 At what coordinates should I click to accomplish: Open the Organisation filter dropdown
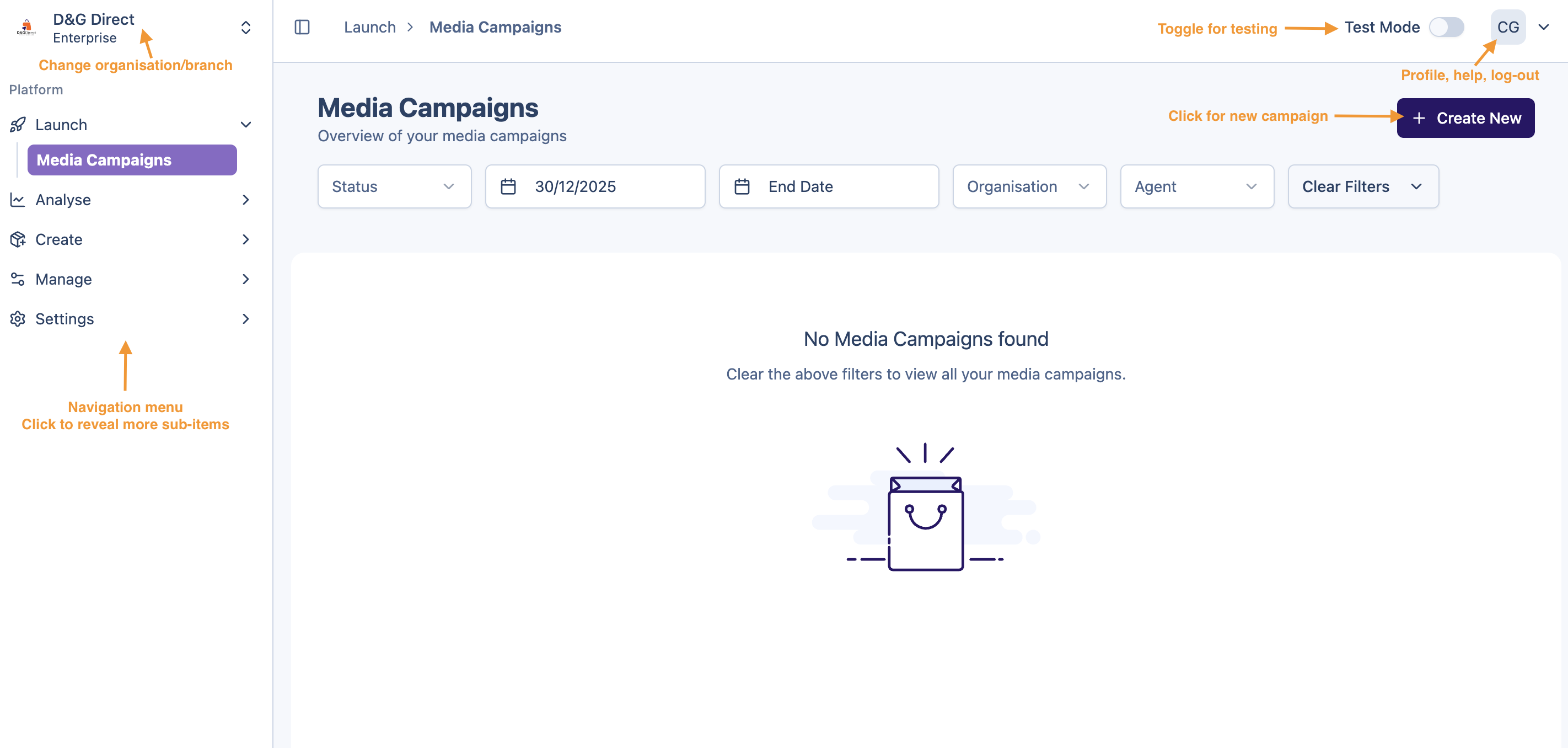[1029, 186]
